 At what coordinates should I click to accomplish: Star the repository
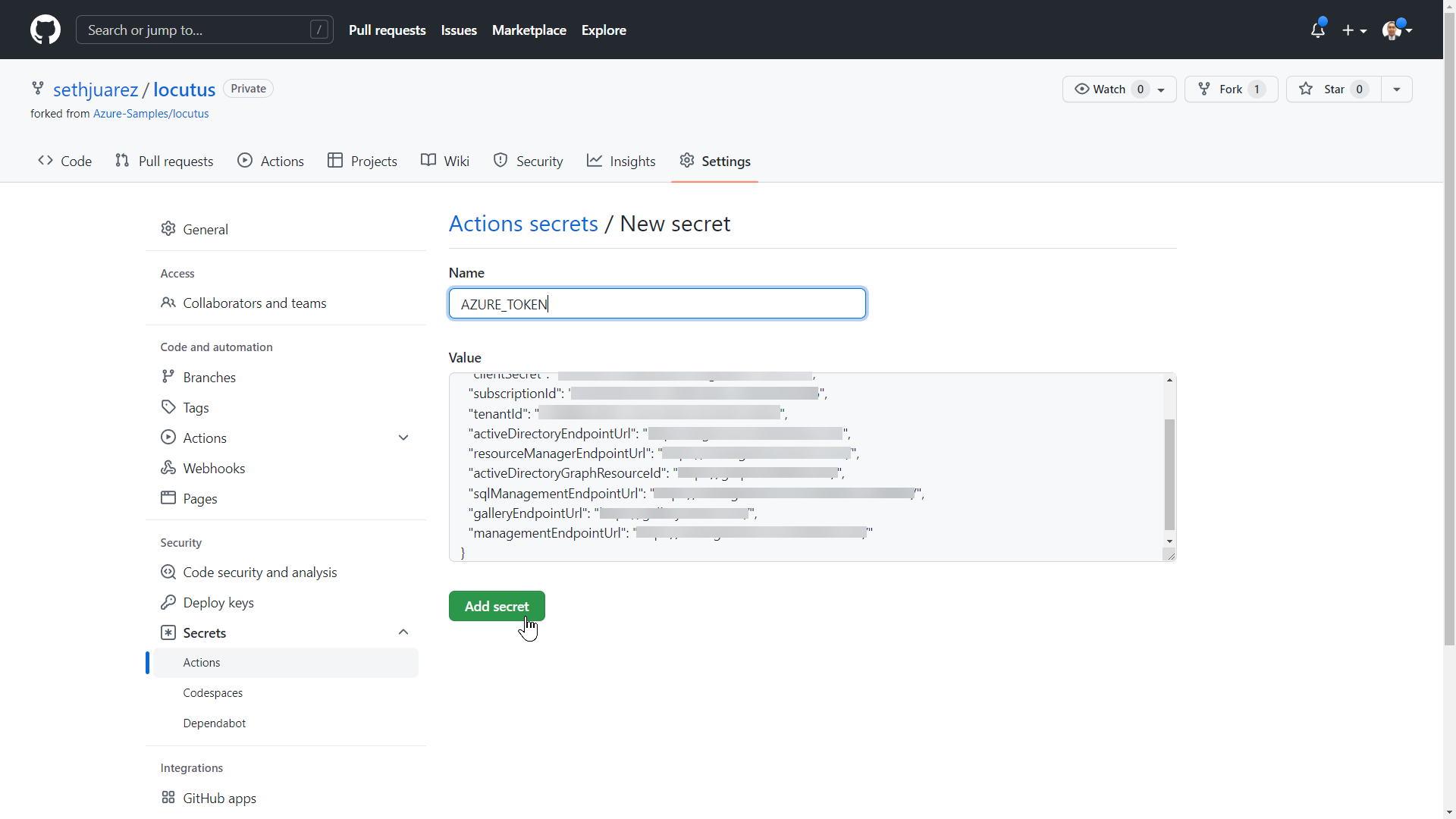tap(1333, 89)
